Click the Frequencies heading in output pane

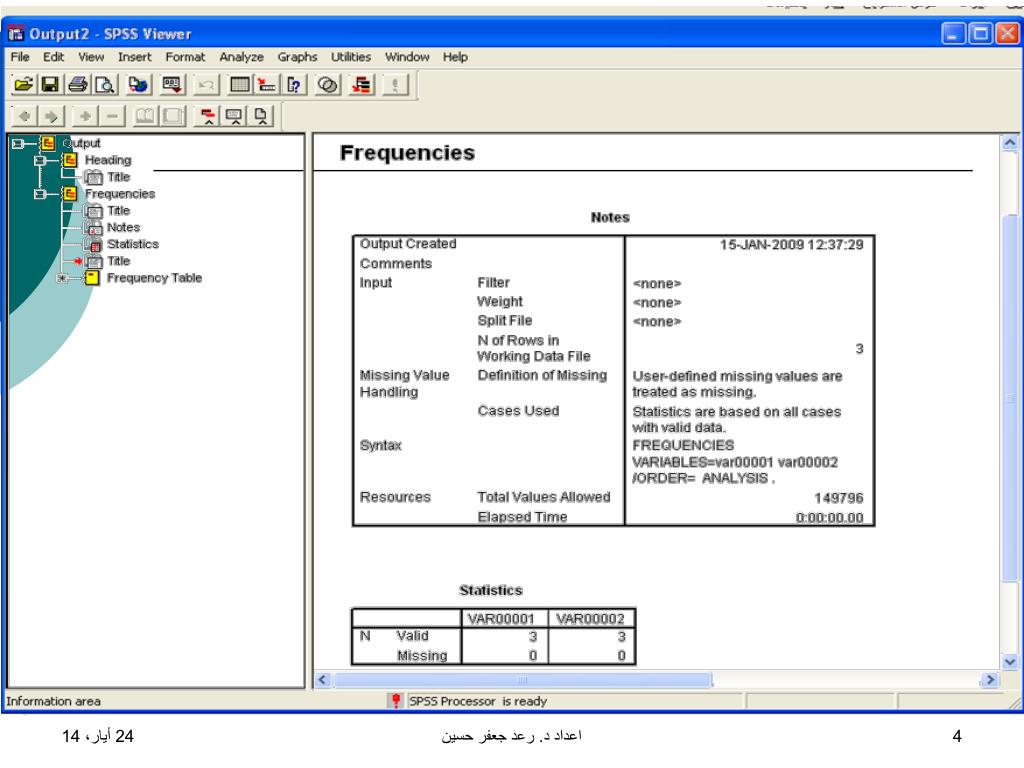pos(407,153)
